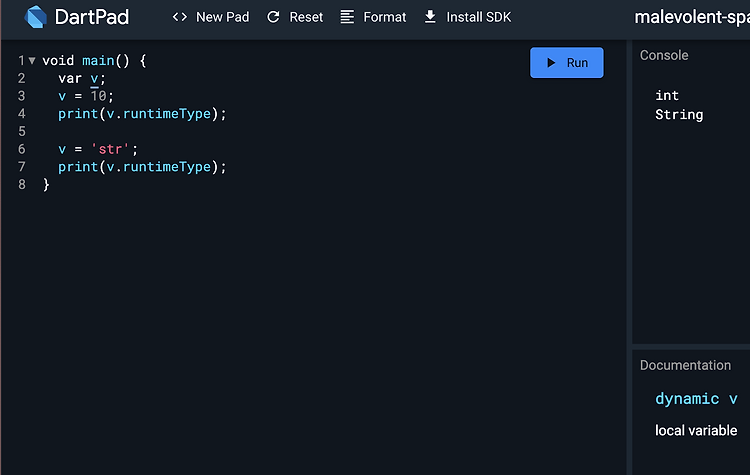Viewport: 750px width, 475px height.
Task: Click the Format button label
Action: [385, 17]
